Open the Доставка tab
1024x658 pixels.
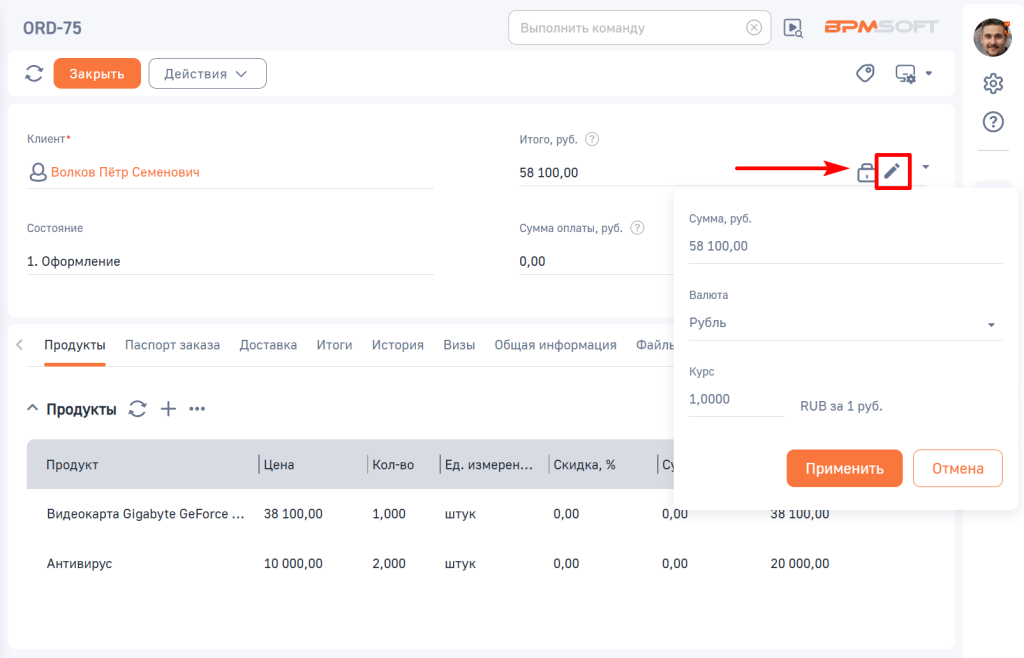click(x=268, y=345)
